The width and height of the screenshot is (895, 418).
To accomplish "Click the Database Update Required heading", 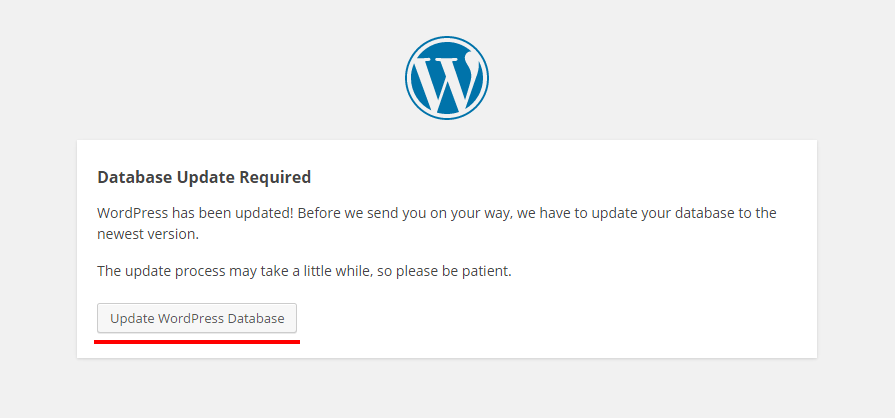I will coord(204,178).
